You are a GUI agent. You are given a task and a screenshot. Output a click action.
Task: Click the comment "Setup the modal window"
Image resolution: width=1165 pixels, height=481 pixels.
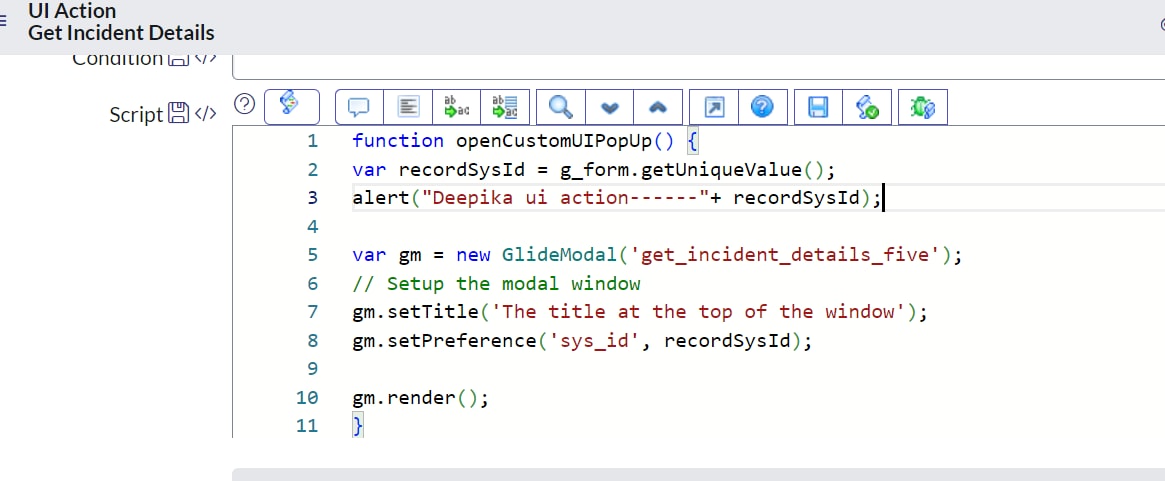(496, 283)
